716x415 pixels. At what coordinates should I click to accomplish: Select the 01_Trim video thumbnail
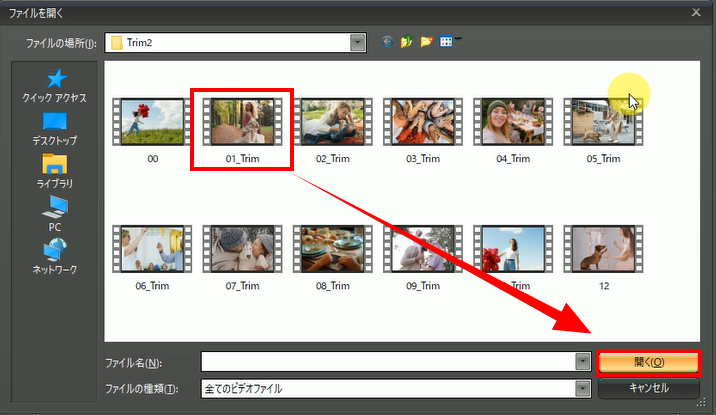241,122
